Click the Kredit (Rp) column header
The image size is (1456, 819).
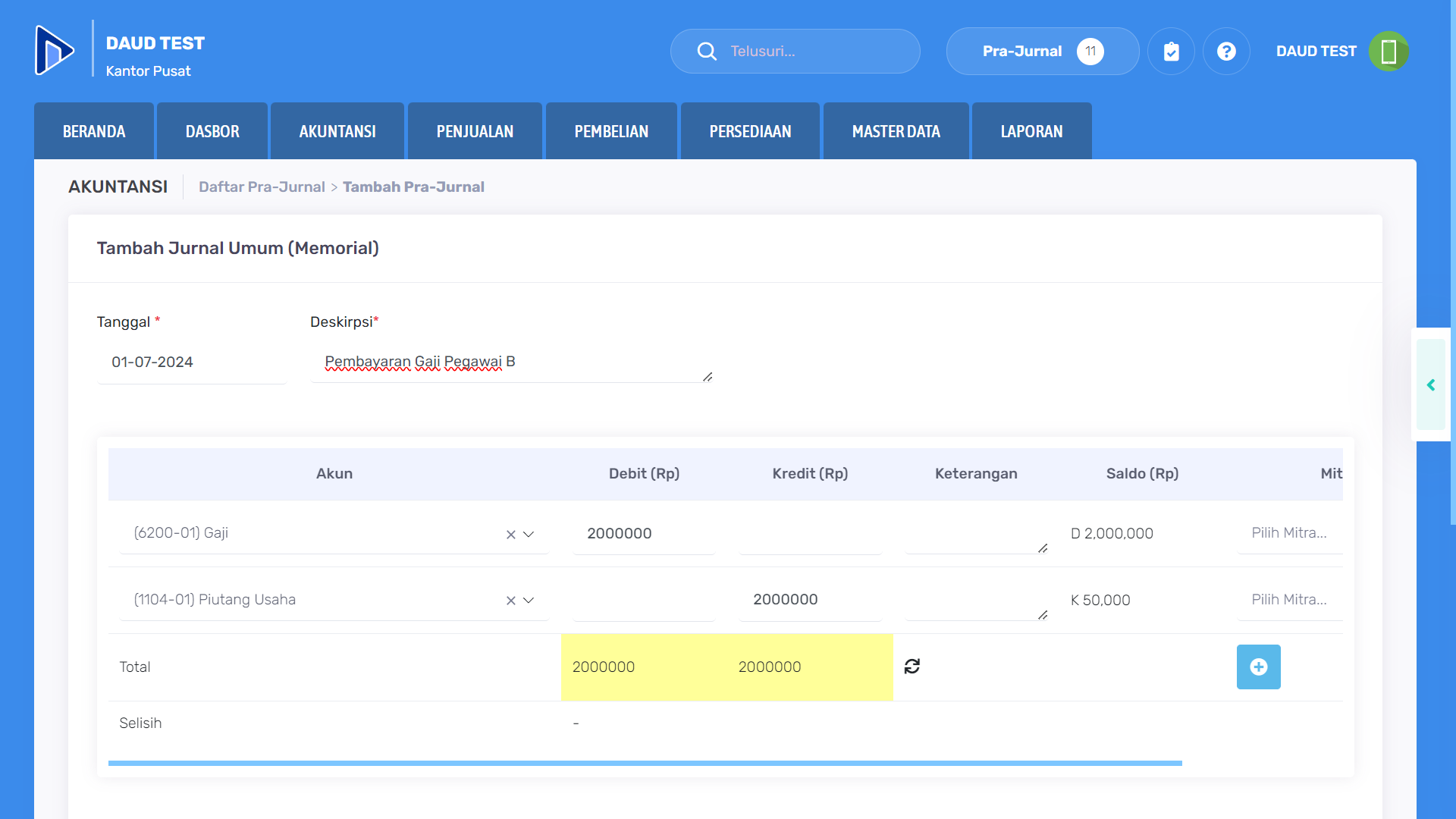coord(810,473)
